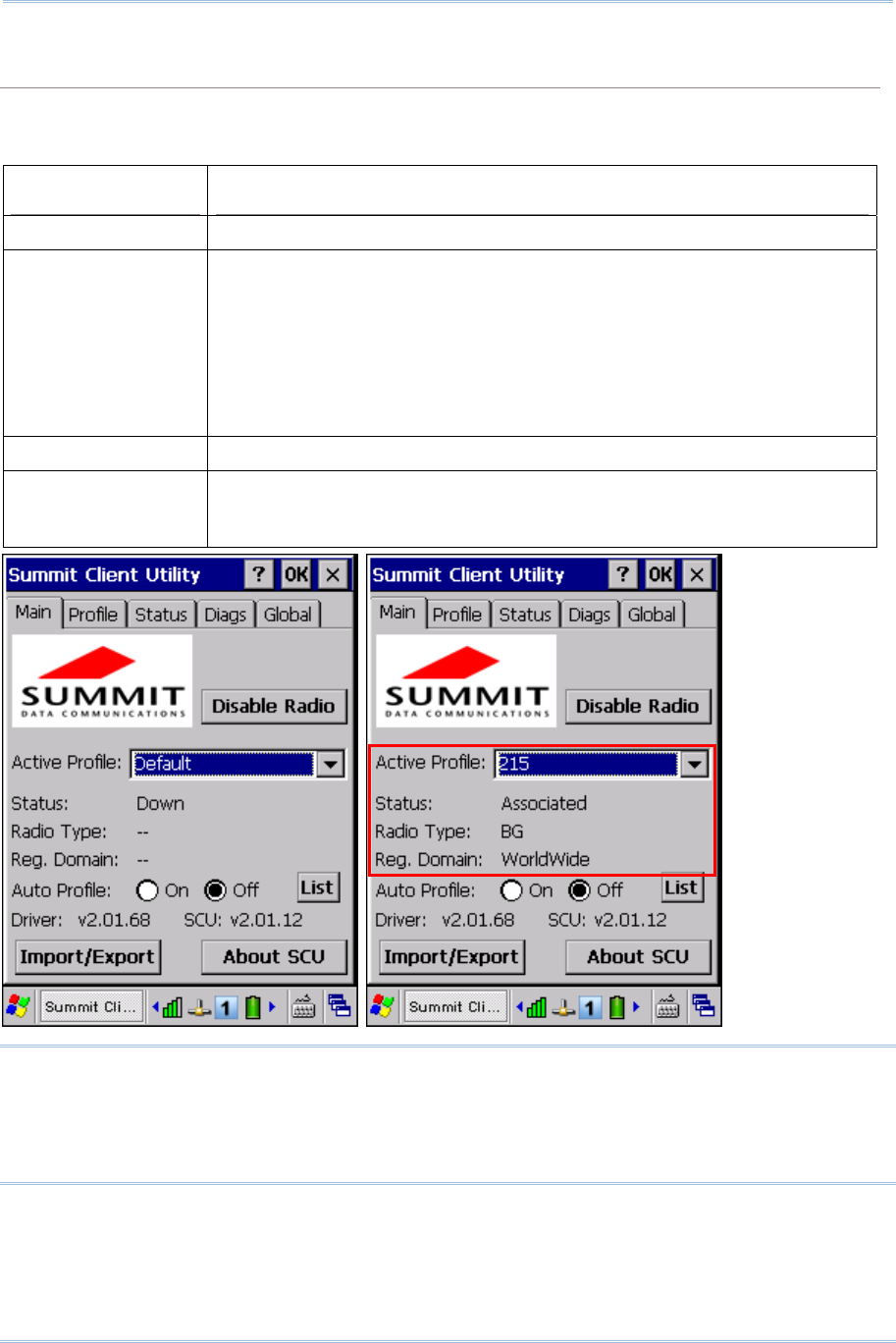Click About SCU in the right window
This screenshot has width=896, height=1343.
(x=638, y=956)
